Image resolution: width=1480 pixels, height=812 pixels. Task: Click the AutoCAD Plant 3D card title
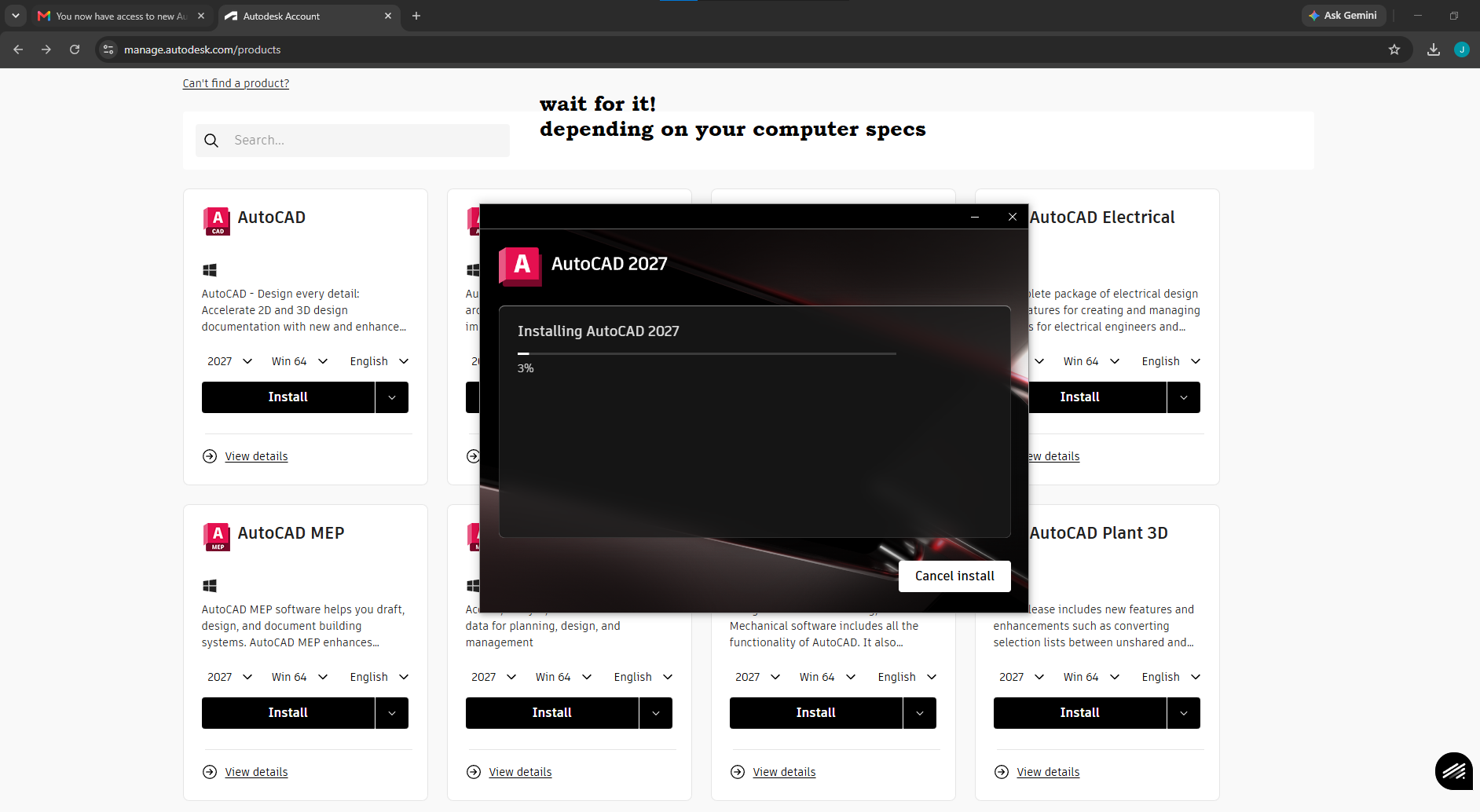pos(1098,533)
